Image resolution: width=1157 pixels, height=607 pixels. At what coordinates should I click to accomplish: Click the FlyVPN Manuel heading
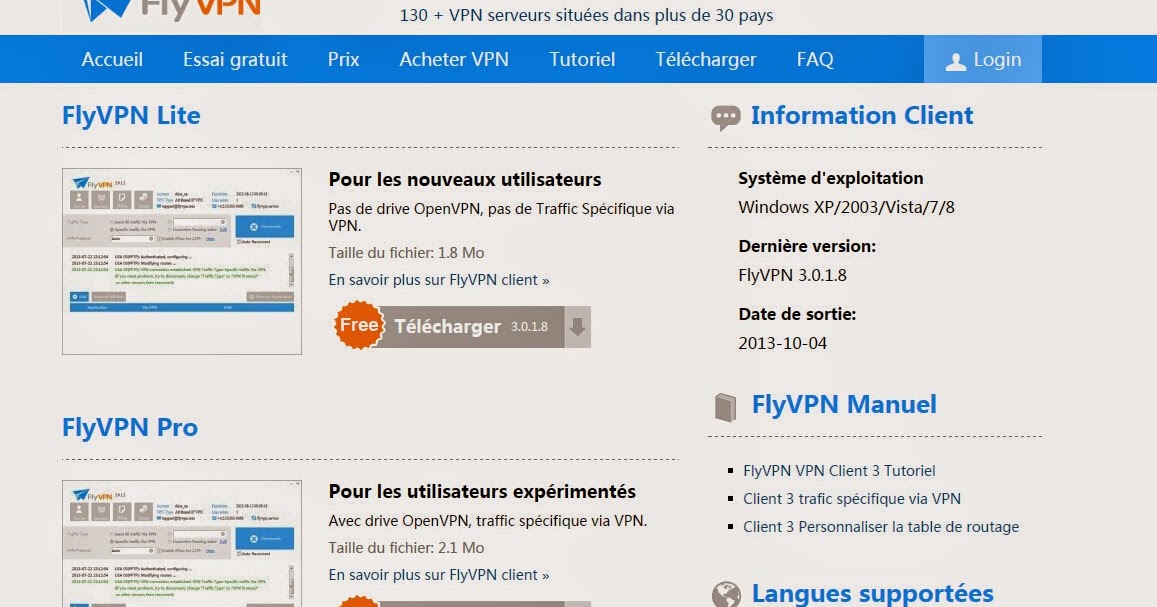844,404
